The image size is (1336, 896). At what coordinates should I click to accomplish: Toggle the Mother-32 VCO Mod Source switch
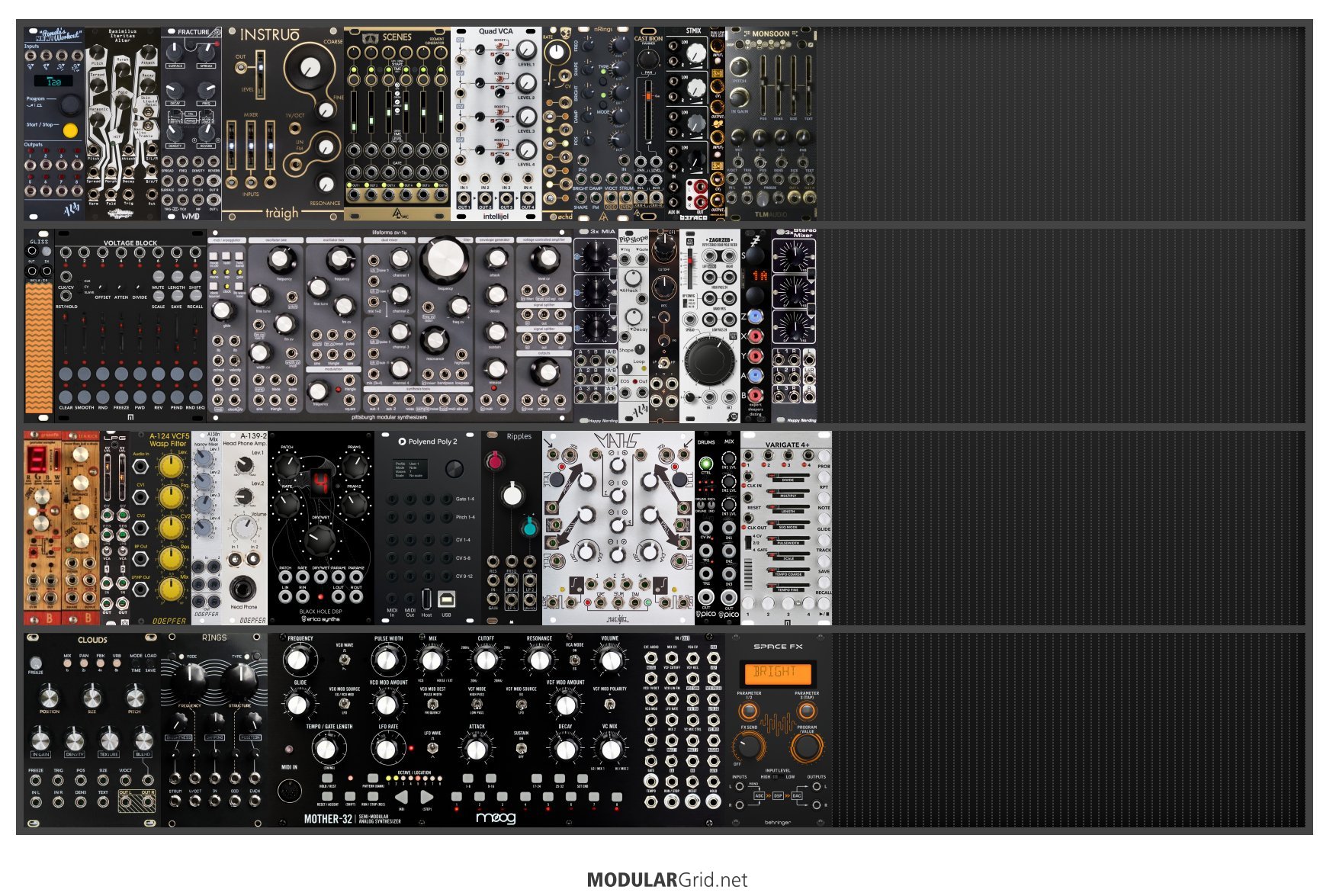pos(344,703)
